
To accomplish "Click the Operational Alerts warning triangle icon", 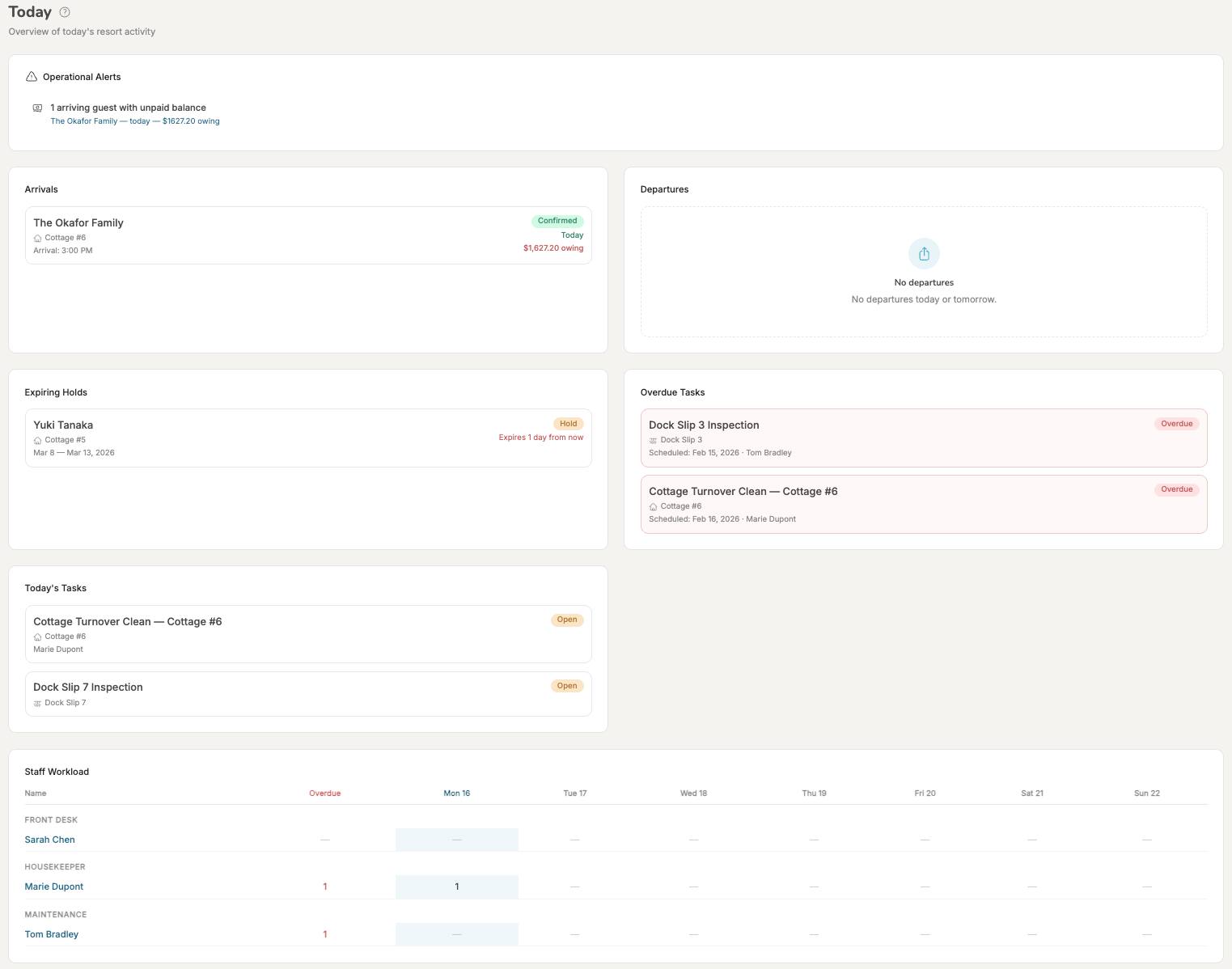I will pyautogui.click(x=31, y=76).
